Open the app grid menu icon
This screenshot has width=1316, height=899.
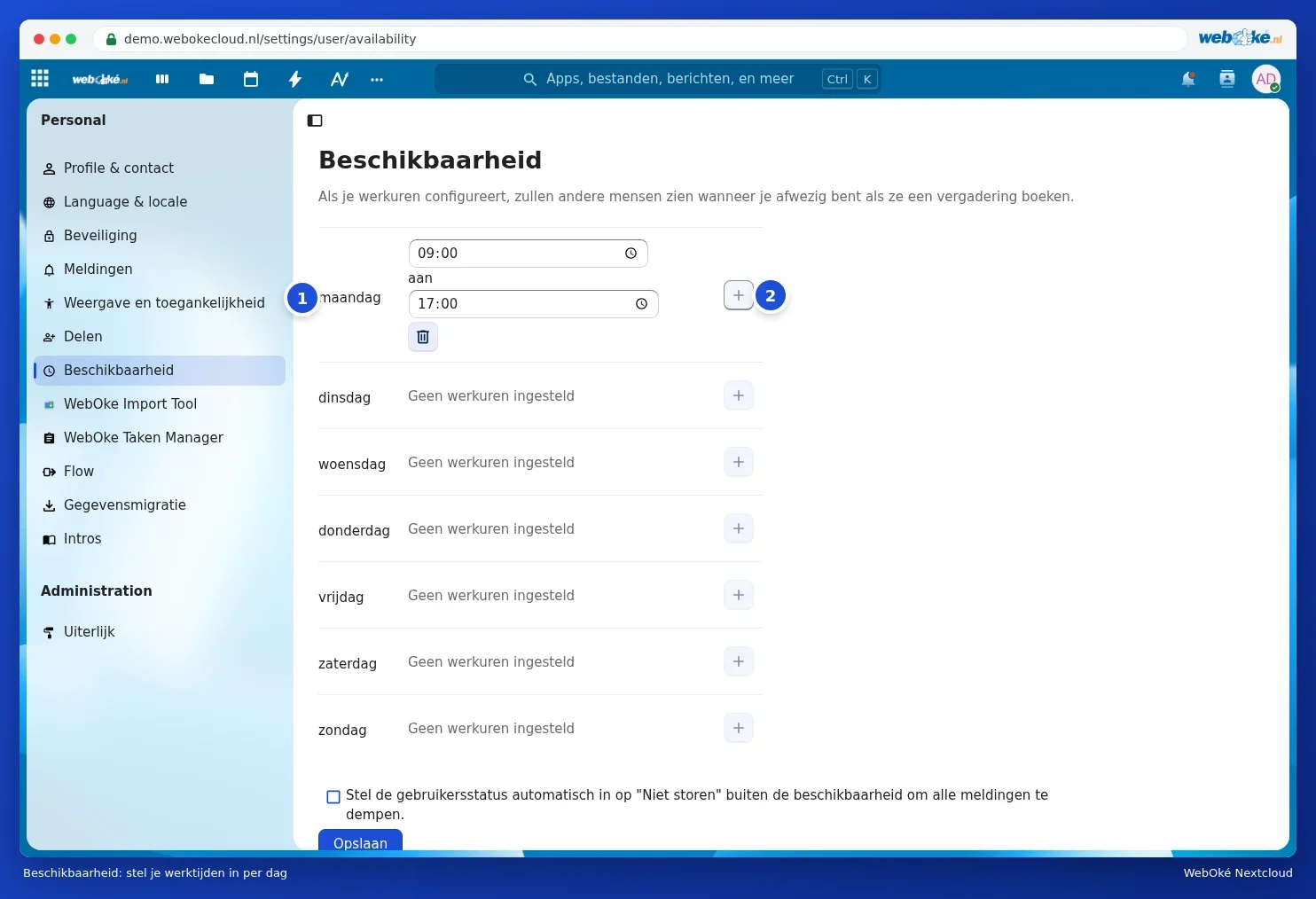pyautogui.click(x=40, y=79)
